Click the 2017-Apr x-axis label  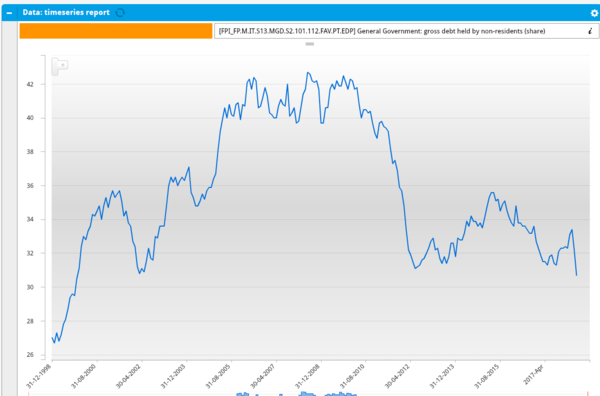click(533, 374)
